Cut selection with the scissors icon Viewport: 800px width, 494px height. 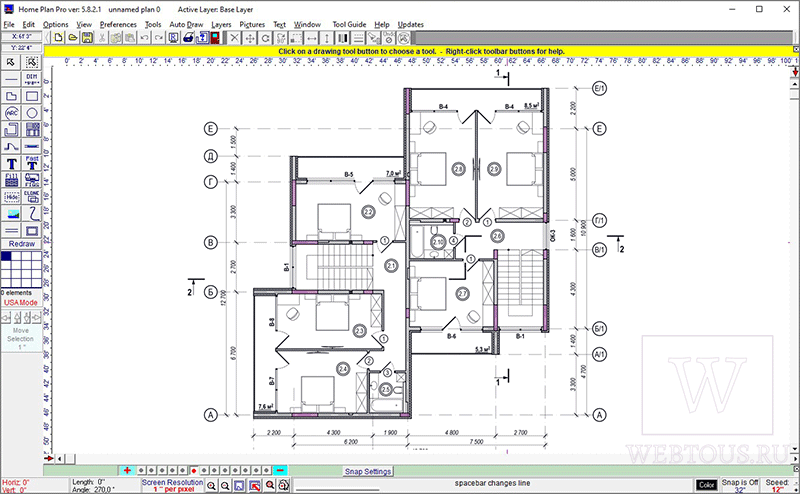click(102, 38)
